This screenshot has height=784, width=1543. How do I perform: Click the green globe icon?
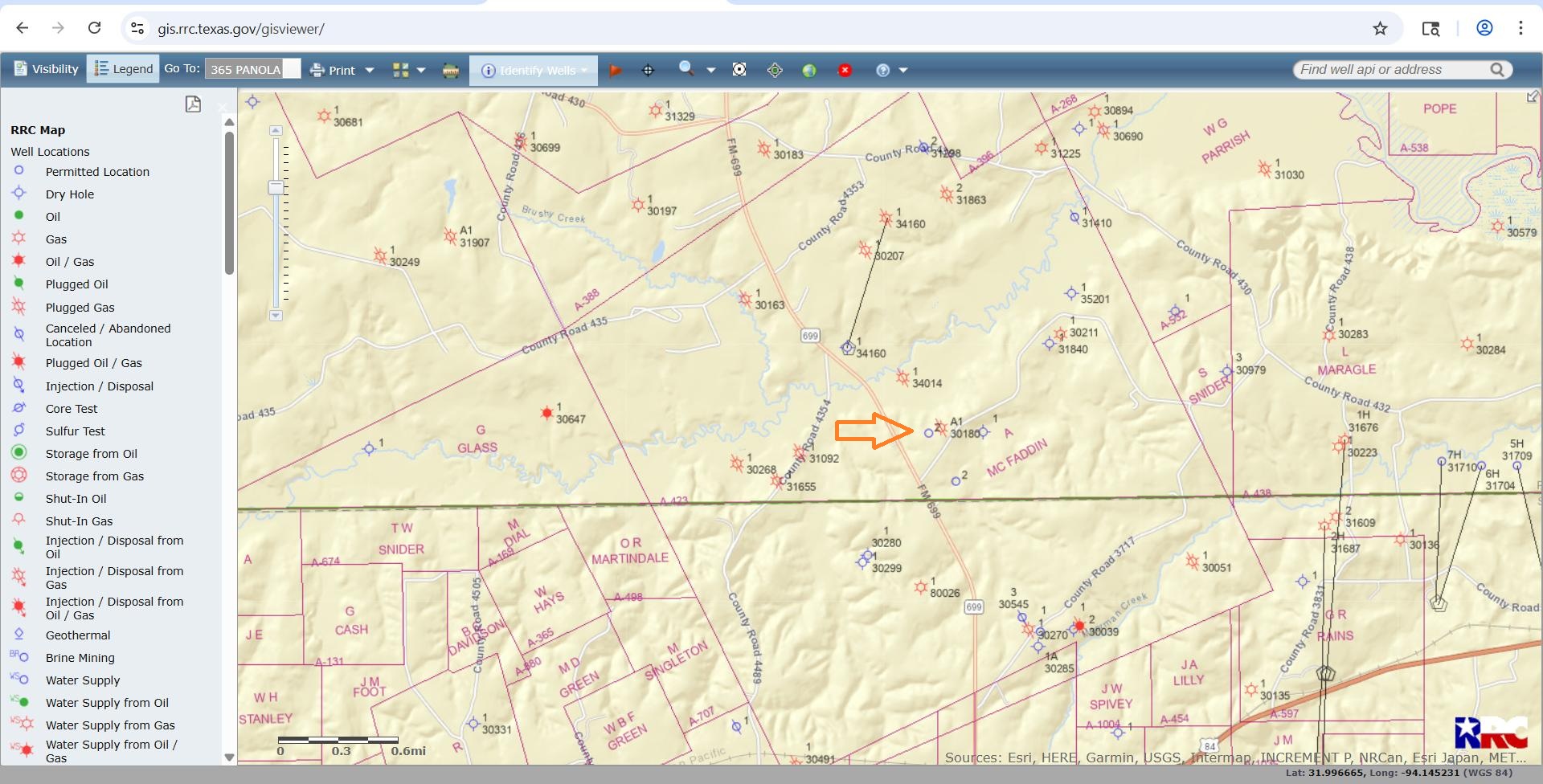pyautogui.click(x=809, y=71)
